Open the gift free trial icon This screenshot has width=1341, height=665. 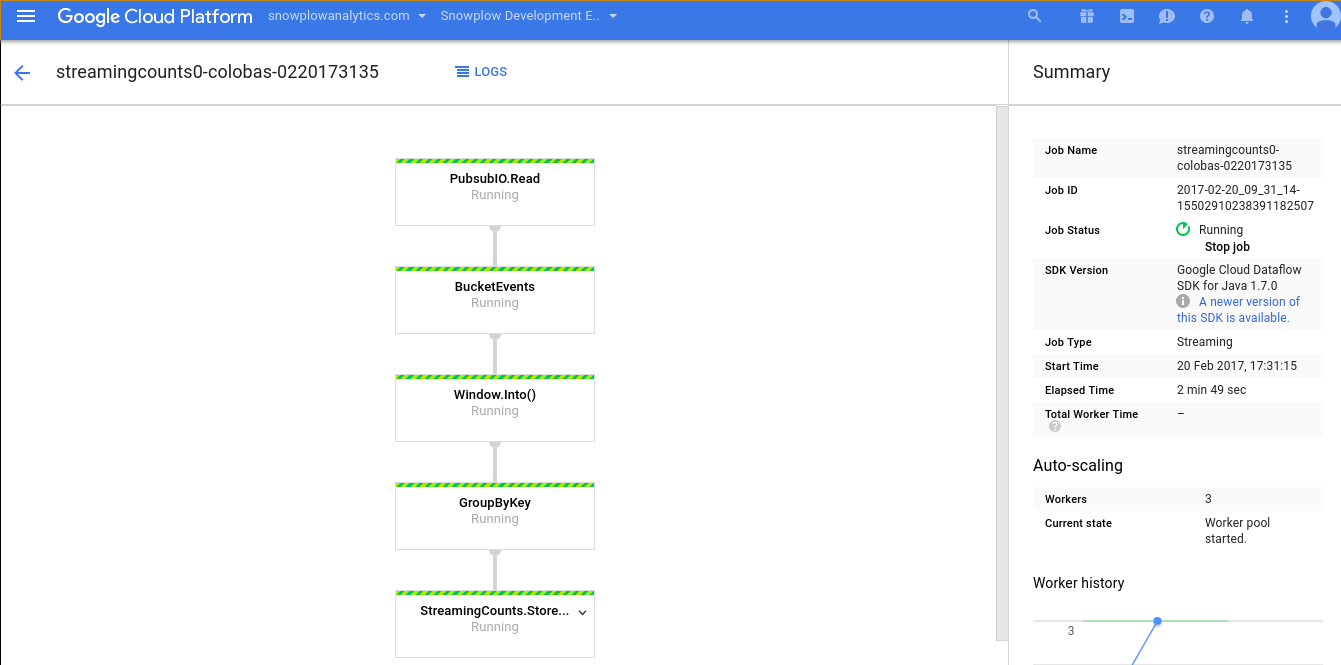click(x=1087, y=16)
